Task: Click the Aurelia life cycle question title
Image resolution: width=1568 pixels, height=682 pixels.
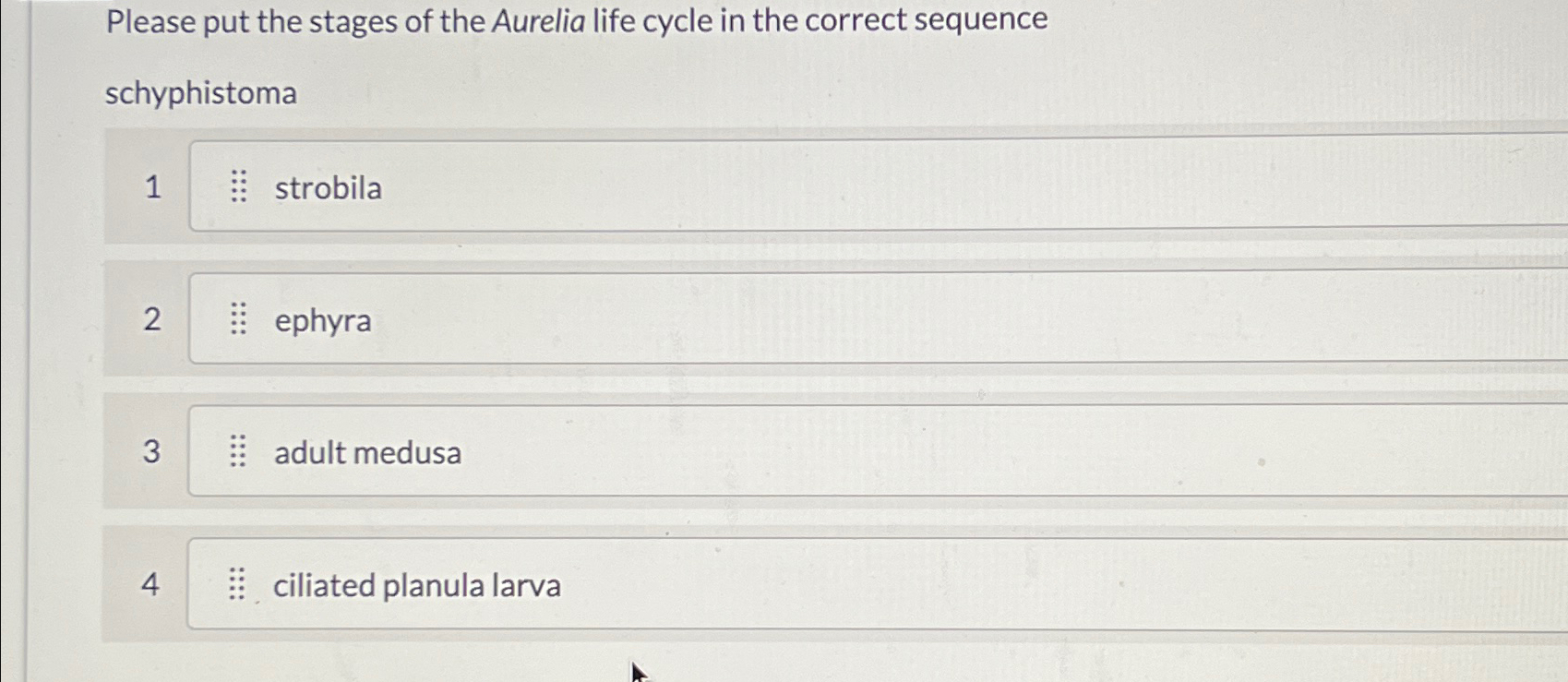Action: (574, 20)
